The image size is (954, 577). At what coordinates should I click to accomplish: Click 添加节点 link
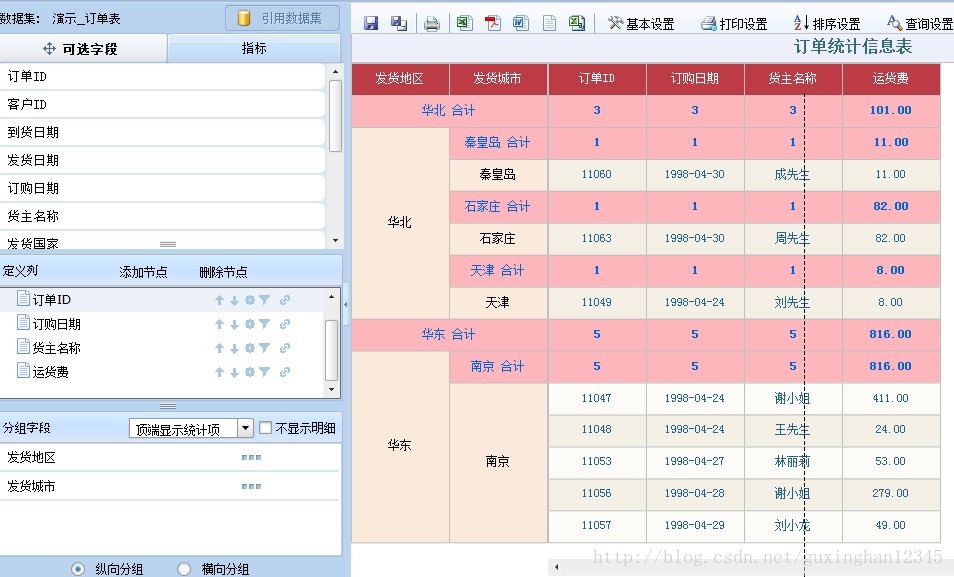point(143,272)
